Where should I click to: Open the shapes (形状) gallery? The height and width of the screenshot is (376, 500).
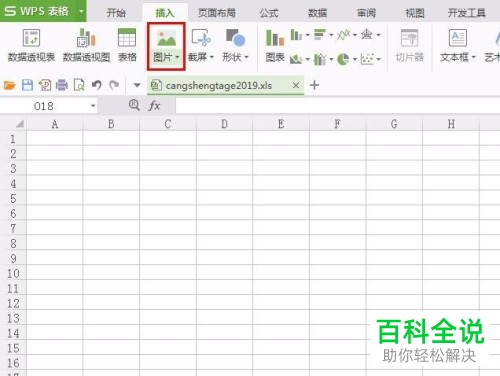[235, 46]
